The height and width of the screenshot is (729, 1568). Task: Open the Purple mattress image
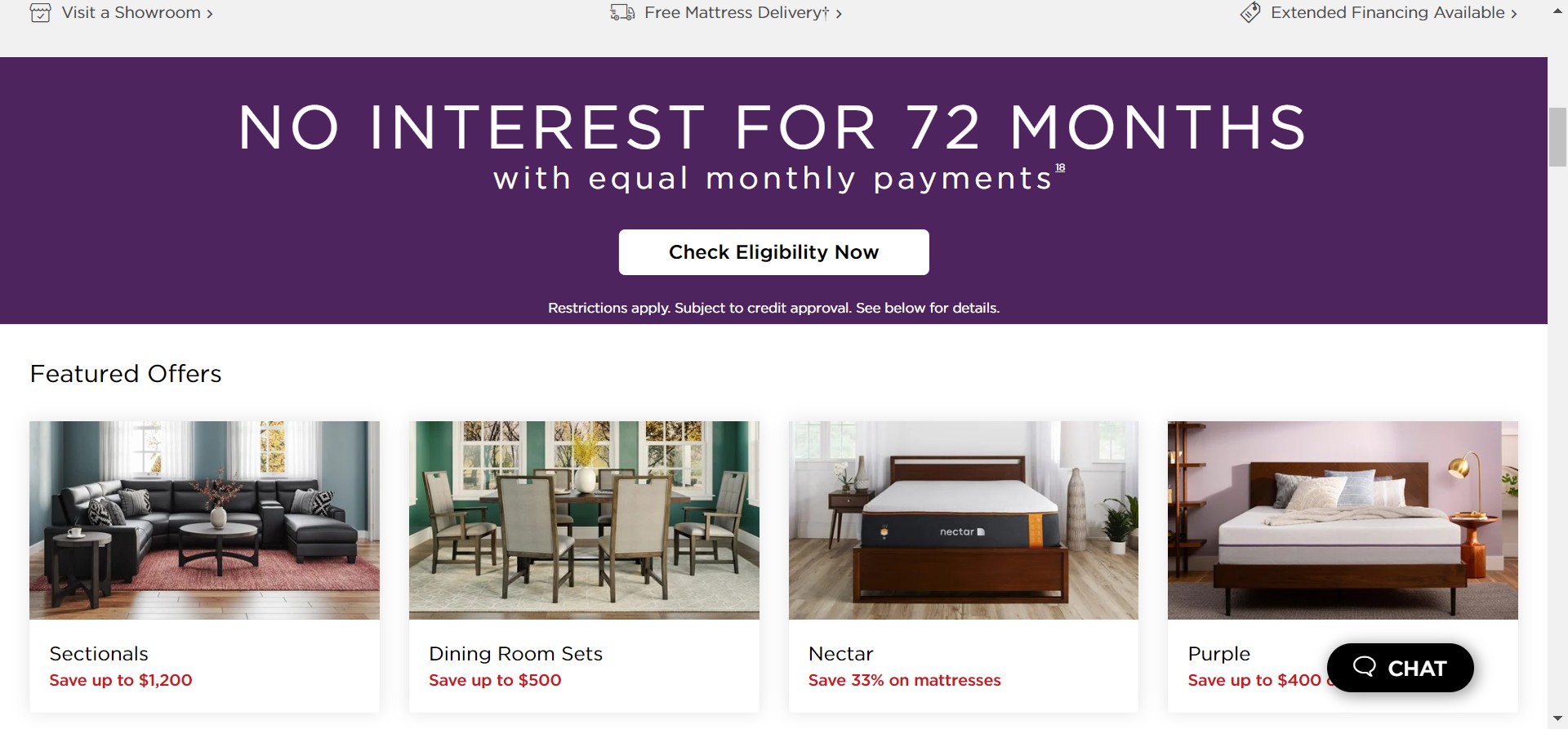point(1343,520)
